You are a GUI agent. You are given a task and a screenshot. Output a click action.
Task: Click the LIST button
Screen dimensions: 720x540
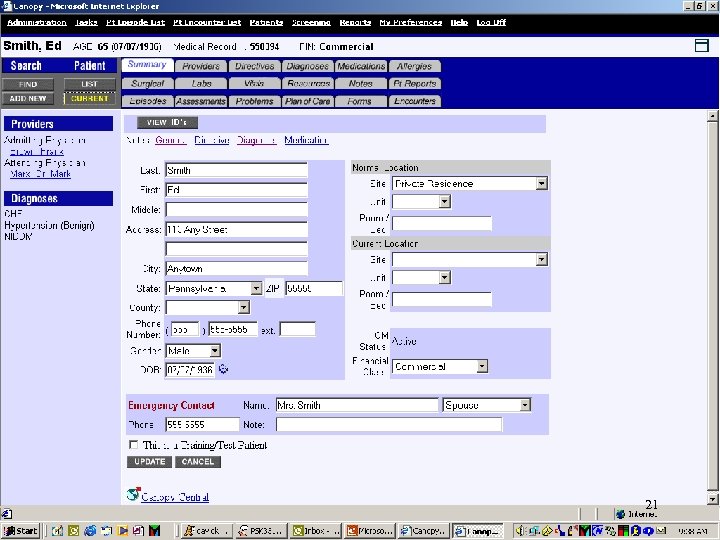[x=90, y=84]
